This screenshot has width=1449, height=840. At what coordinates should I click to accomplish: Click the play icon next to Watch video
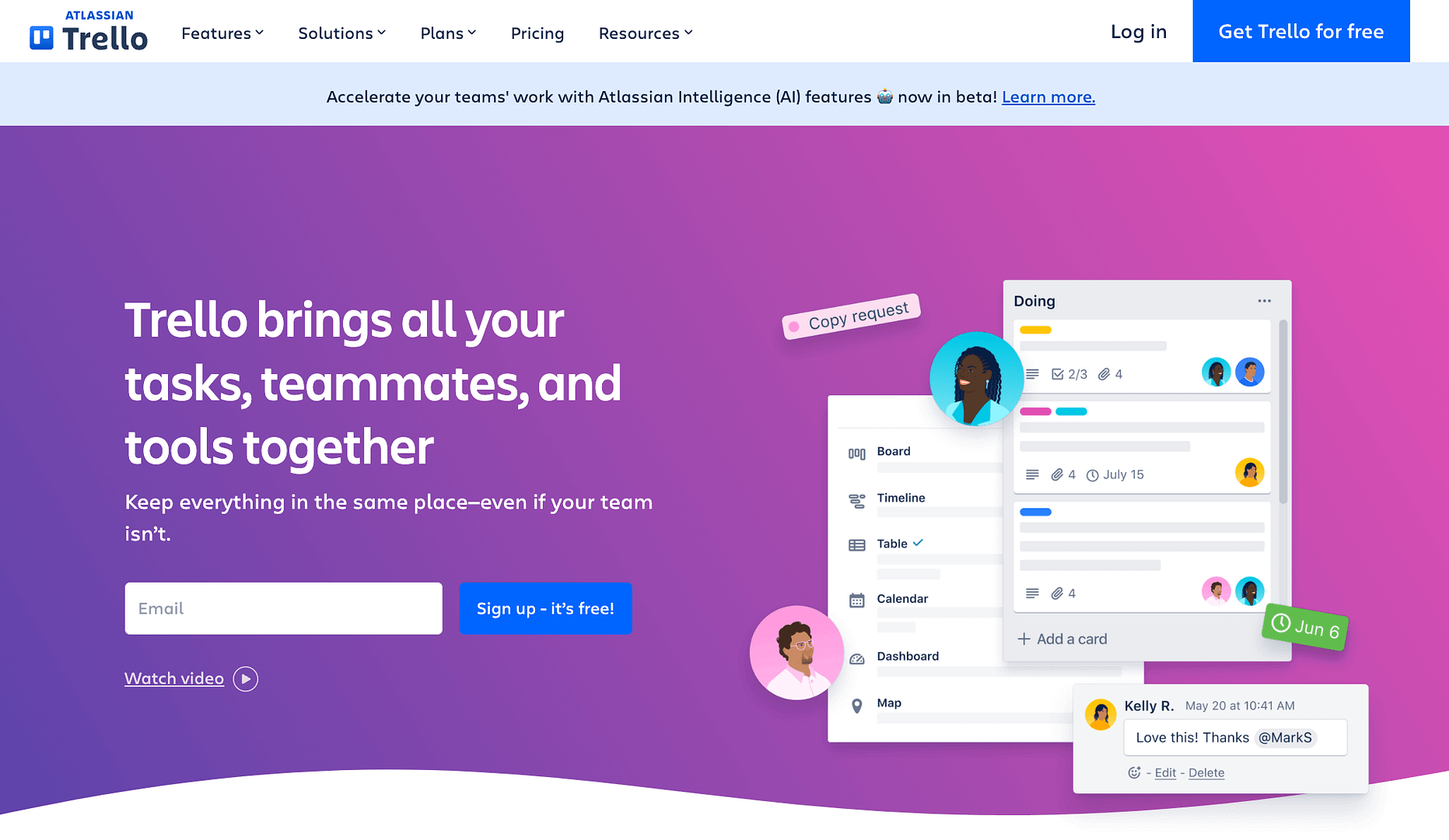245,678
